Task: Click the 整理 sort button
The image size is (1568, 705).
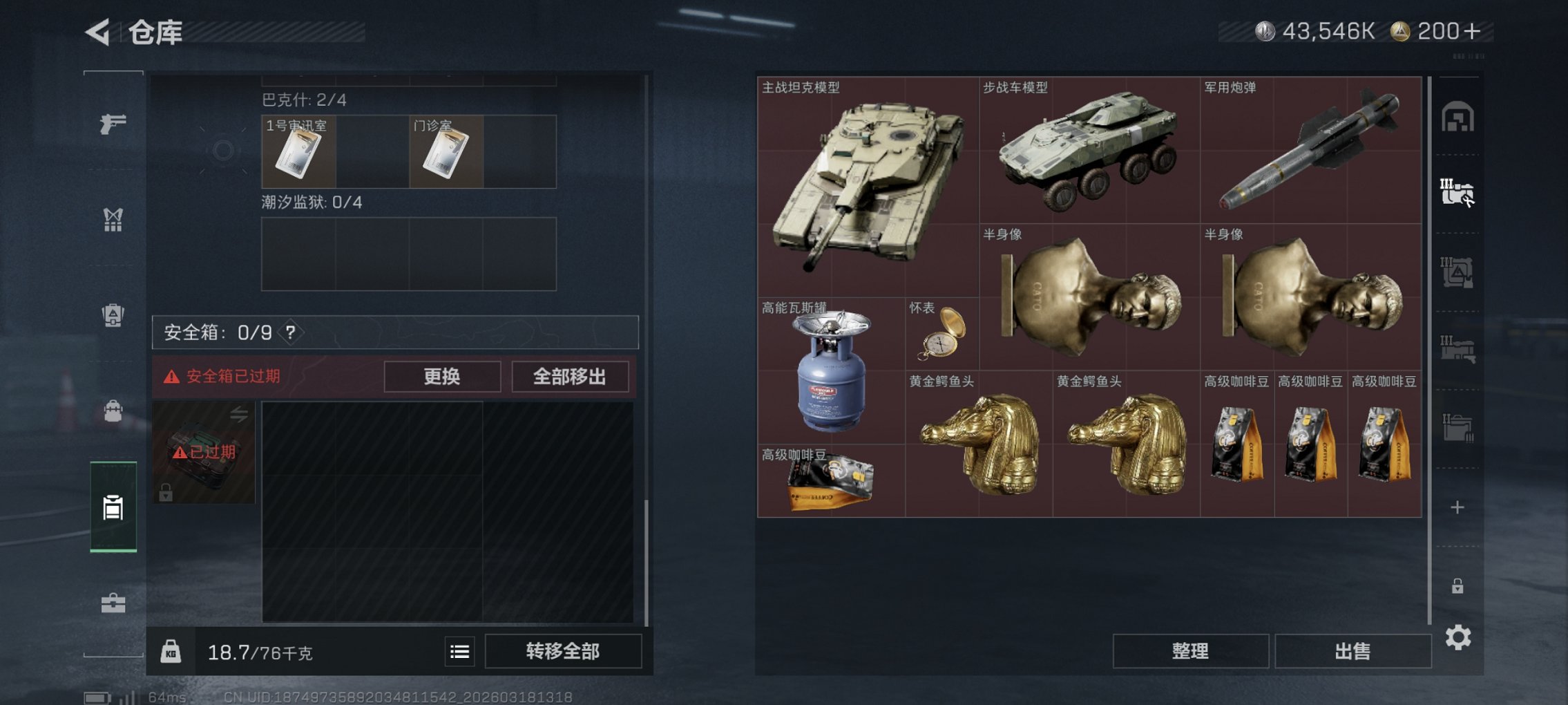Action: coord(1190,651)
